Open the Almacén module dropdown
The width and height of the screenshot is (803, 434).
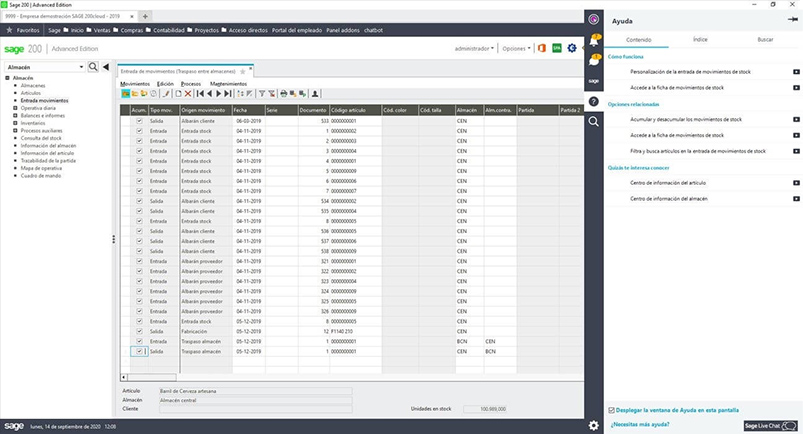coord(45,67)
